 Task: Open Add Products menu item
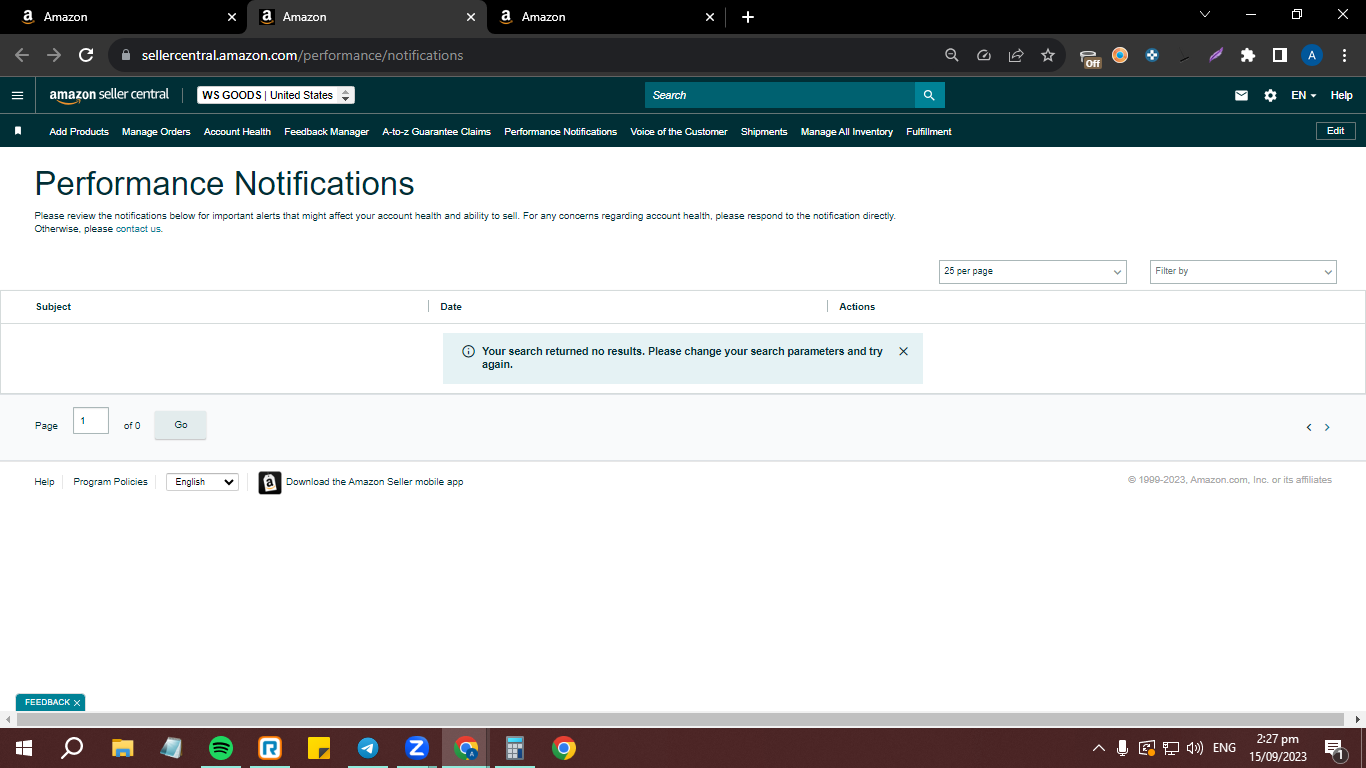point(79,132)
